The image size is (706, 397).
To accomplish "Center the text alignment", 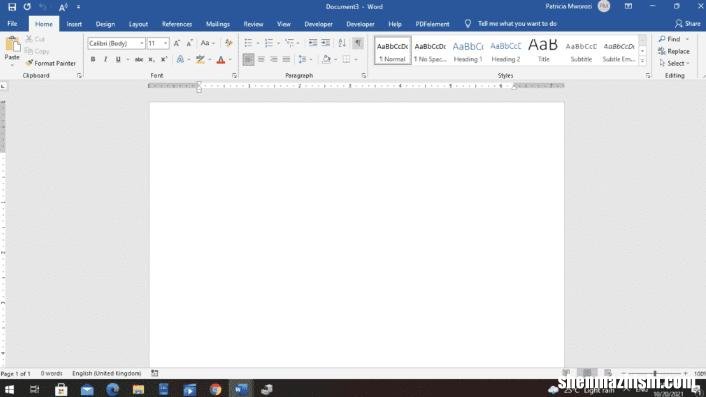I will click(261, 59).
